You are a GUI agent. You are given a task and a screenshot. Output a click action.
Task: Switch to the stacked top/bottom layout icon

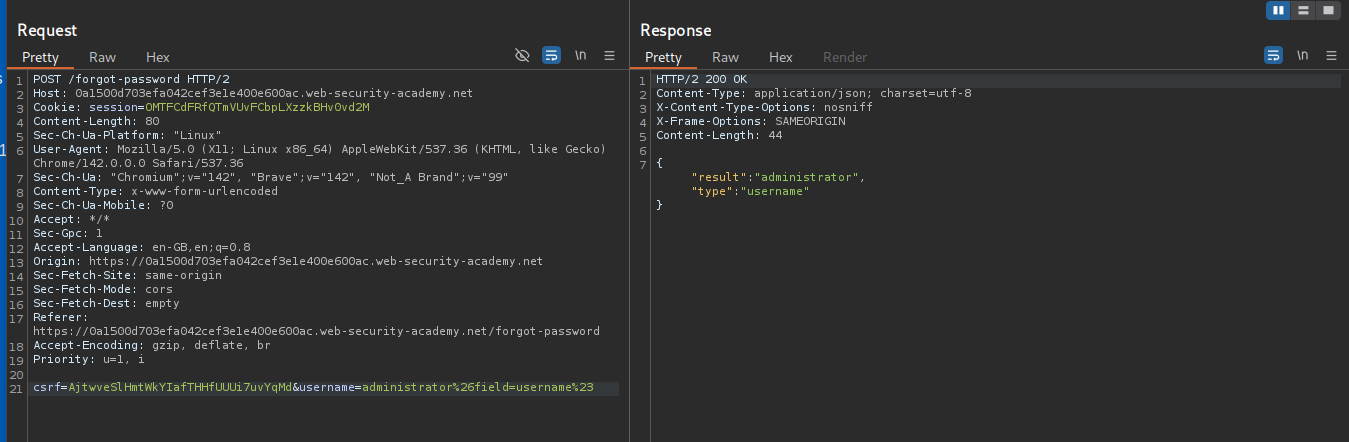pyautogui.click(x=1303, y=10)
